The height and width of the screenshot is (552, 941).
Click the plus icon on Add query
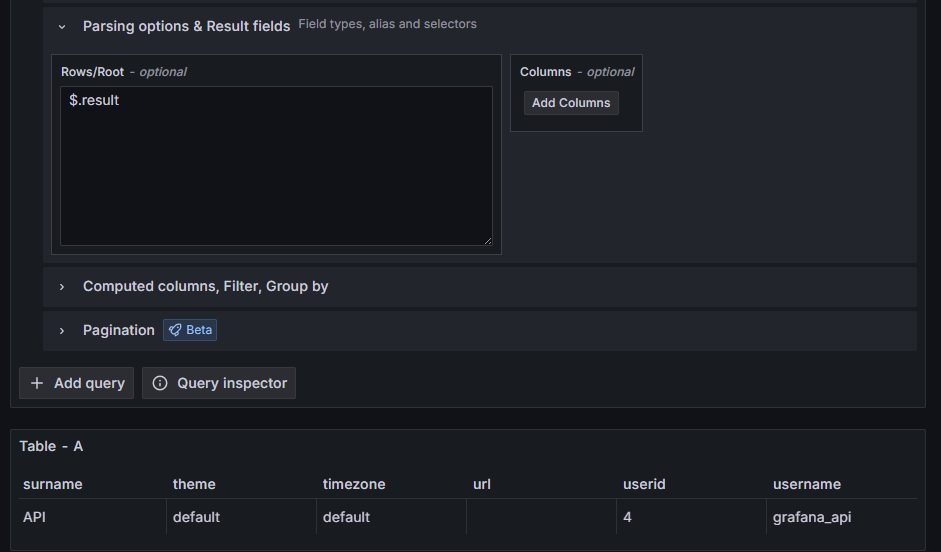(x=37, y=383)
